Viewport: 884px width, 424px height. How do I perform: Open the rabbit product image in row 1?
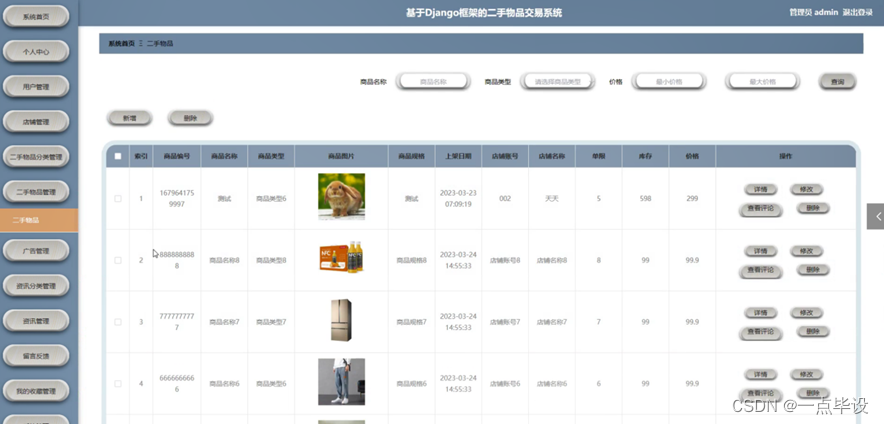click(x=341, y=196)
